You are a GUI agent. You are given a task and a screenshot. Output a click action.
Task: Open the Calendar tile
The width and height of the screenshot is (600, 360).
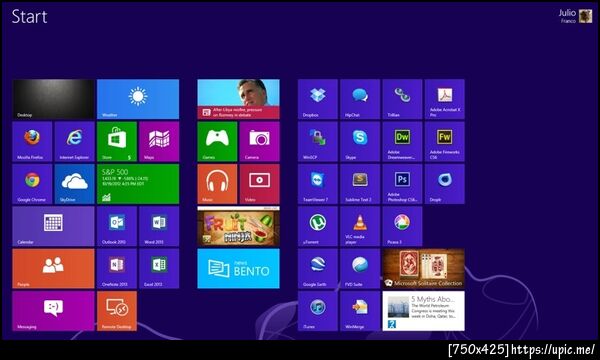(x=53, y=226)
